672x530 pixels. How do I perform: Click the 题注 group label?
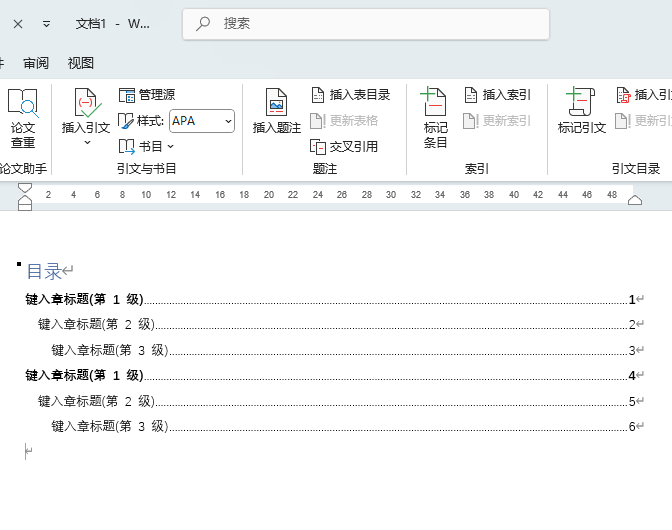tap(324, 169)
